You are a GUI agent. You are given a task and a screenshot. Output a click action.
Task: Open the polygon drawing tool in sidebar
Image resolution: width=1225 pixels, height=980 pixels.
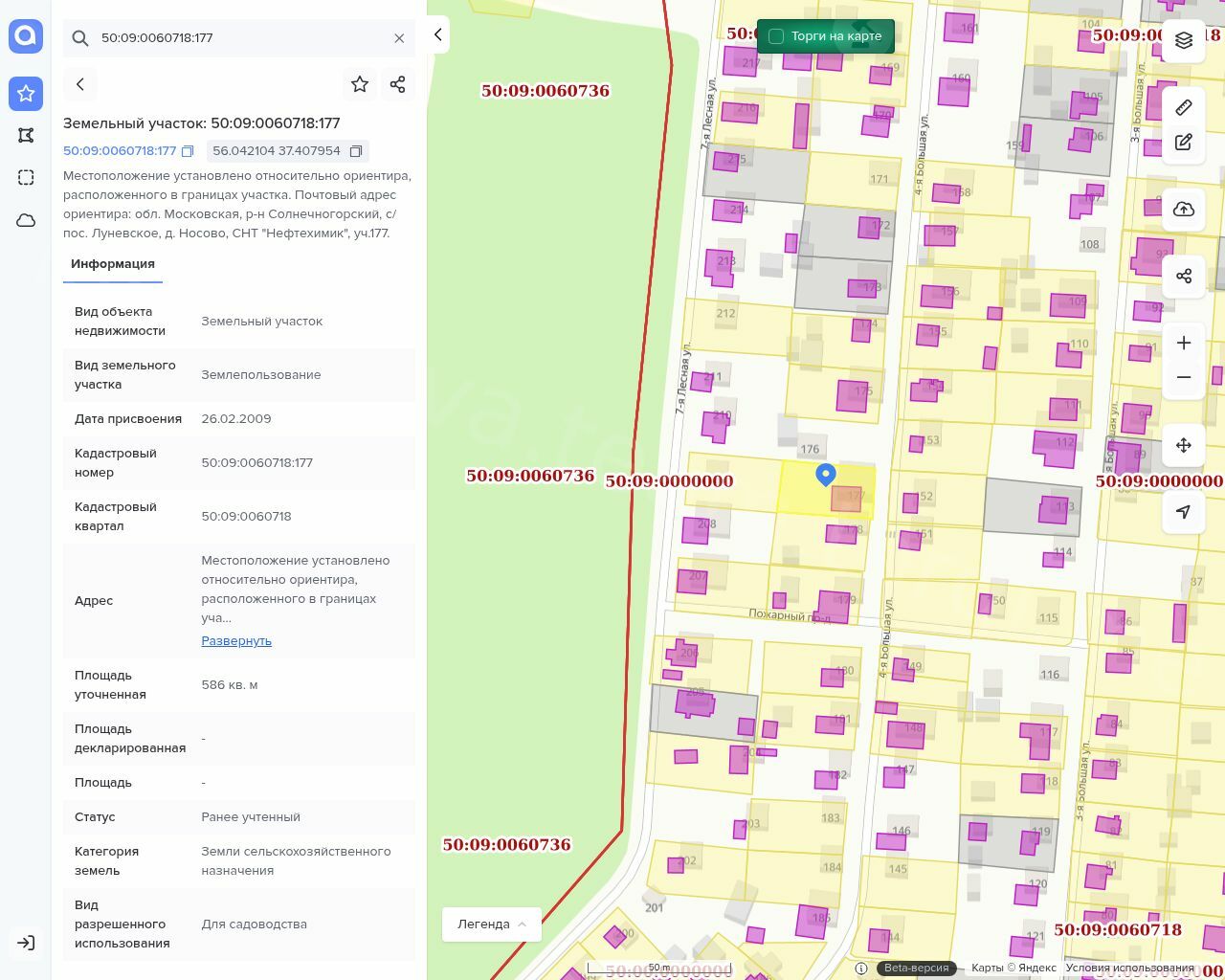point(26,135)
